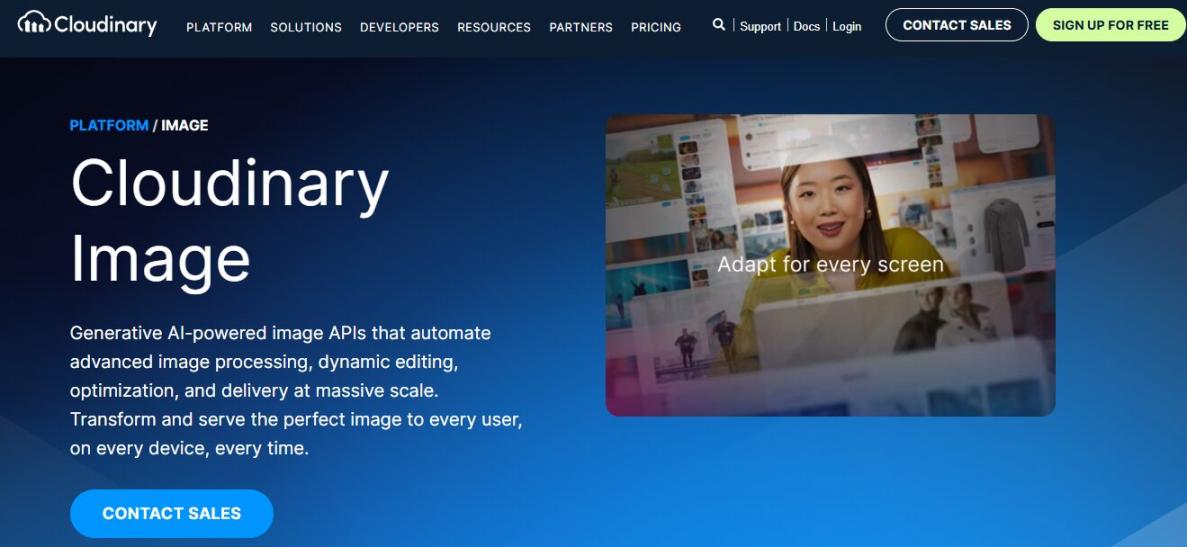Image resolution: width=1187 pixels, height=547 pixels.
Task: Open the RESOURCES menu
Action: coord(494,26)
